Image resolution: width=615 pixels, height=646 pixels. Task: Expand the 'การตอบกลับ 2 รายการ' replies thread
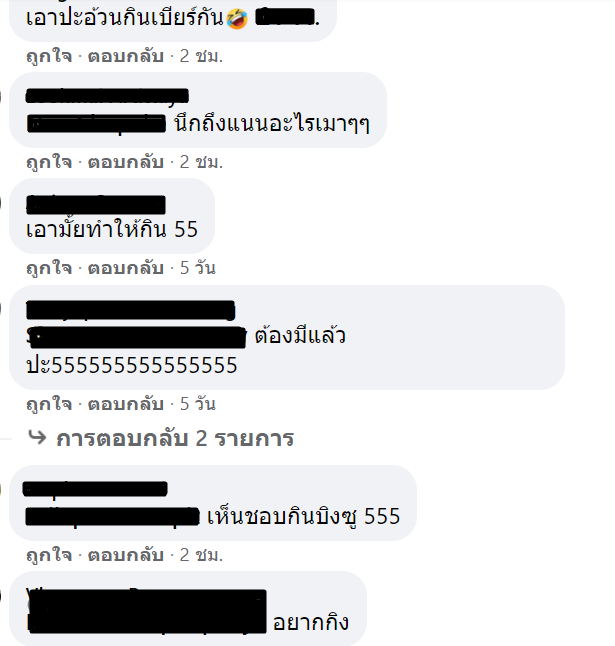175,438
